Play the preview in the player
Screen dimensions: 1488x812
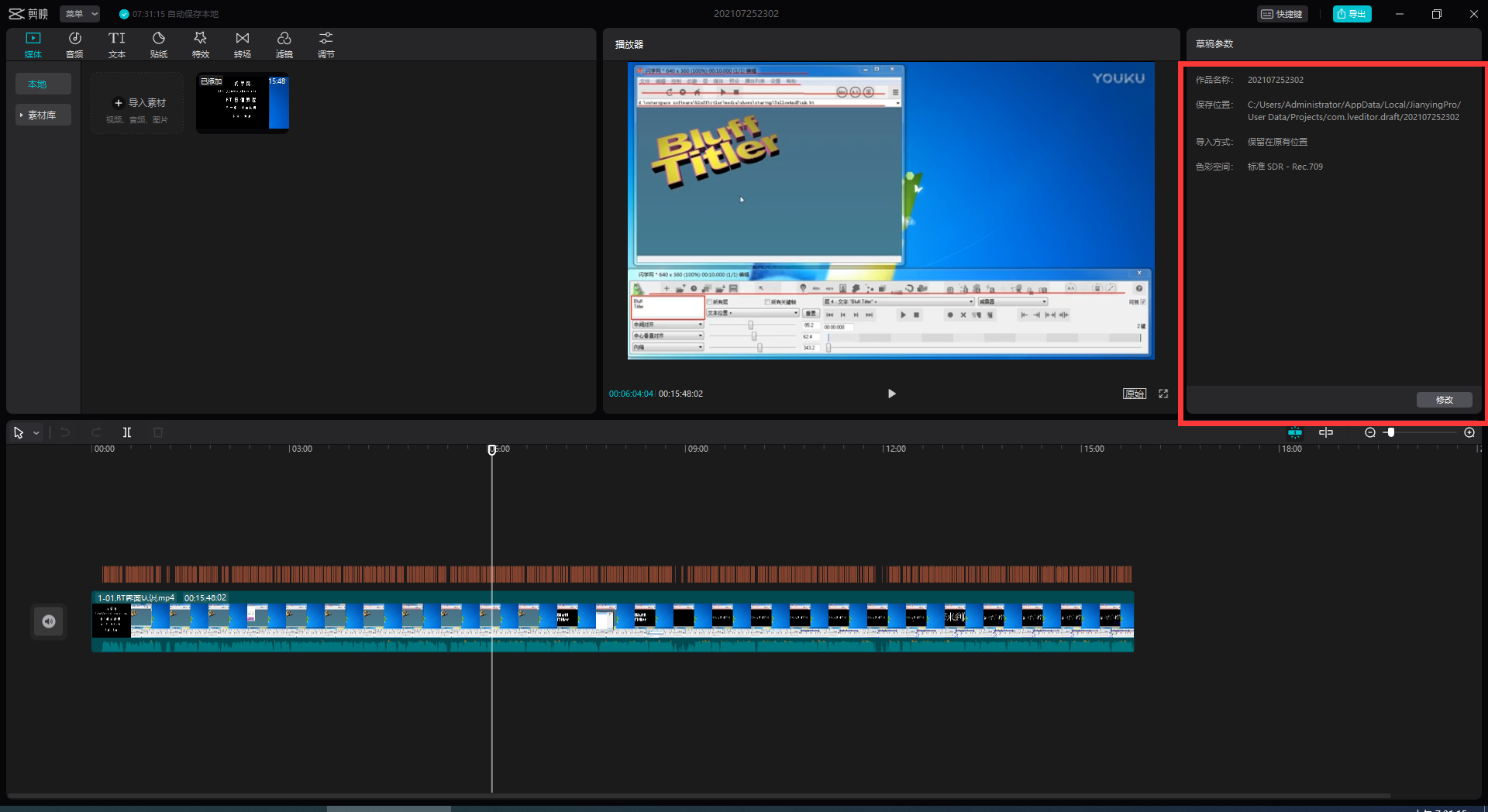[891, 394]
